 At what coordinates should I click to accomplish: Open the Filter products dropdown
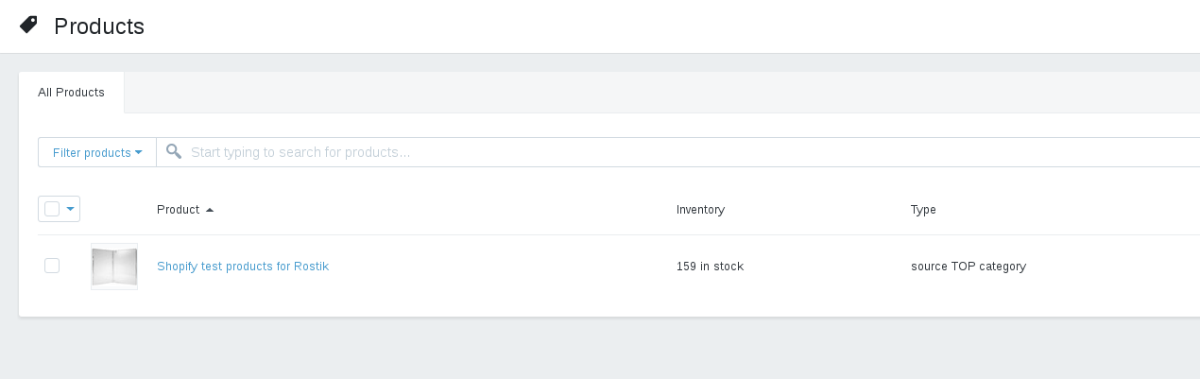point(97,152)
